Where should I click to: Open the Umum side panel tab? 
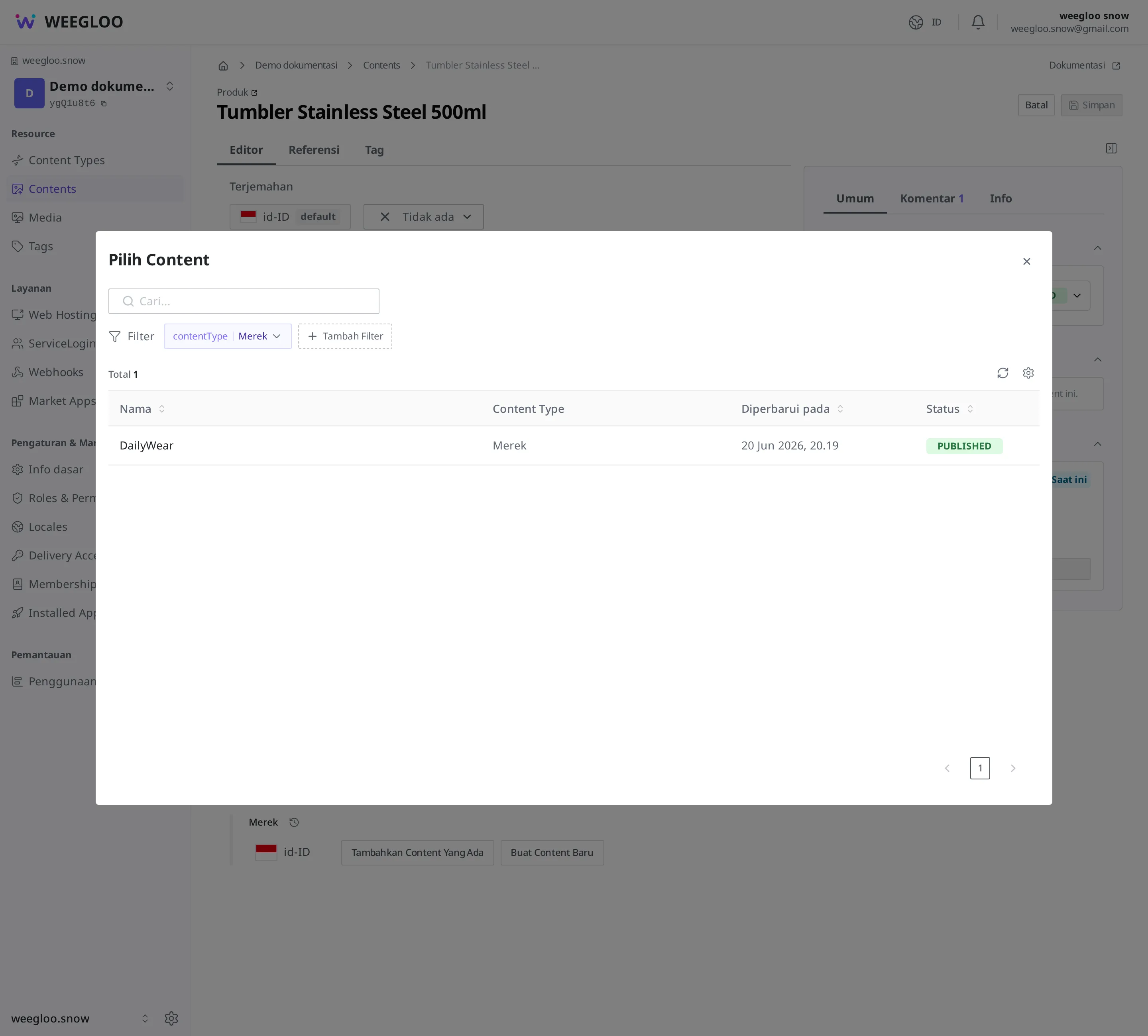click(855, 199)
